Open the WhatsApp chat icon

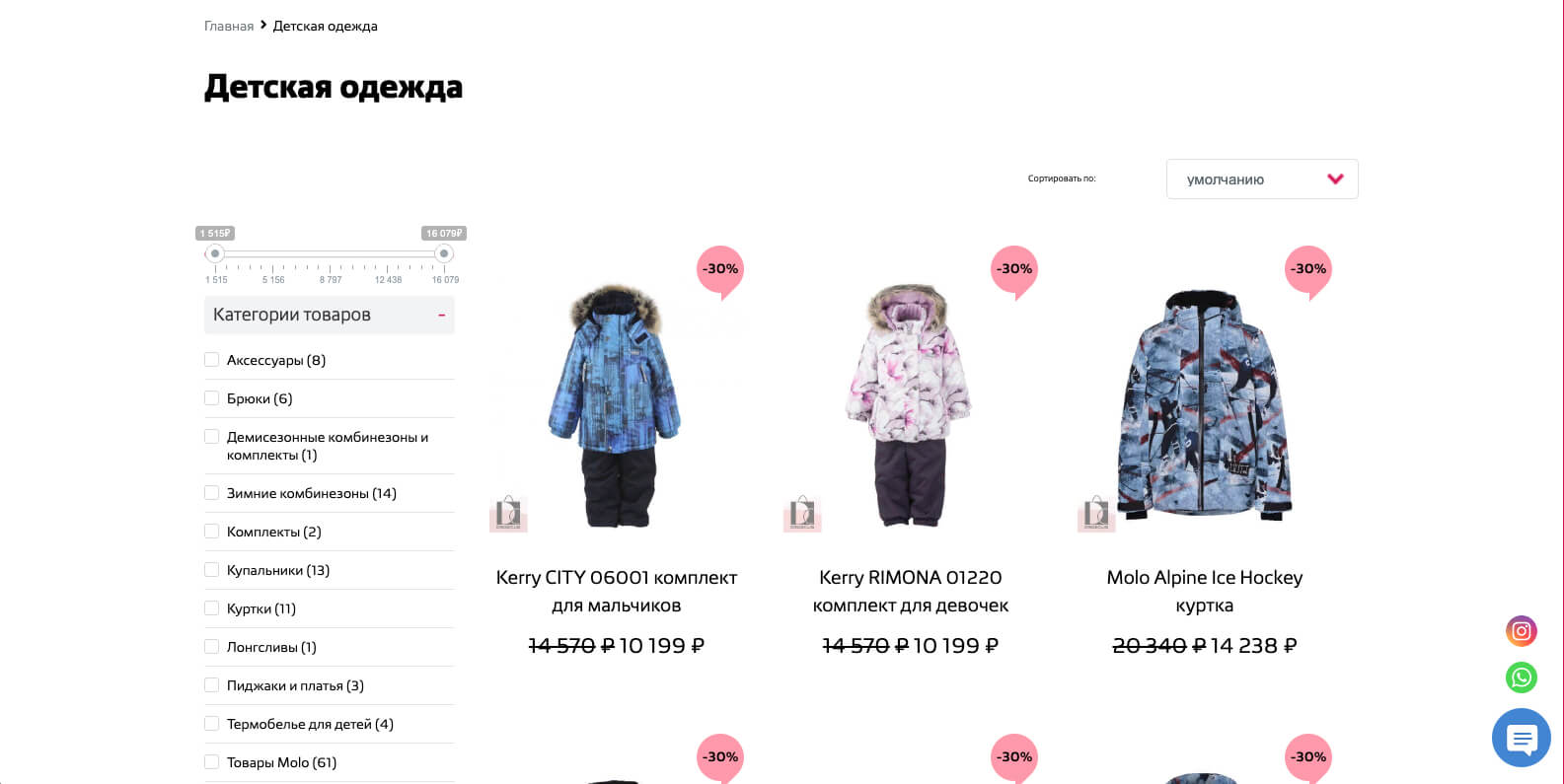1521,677
